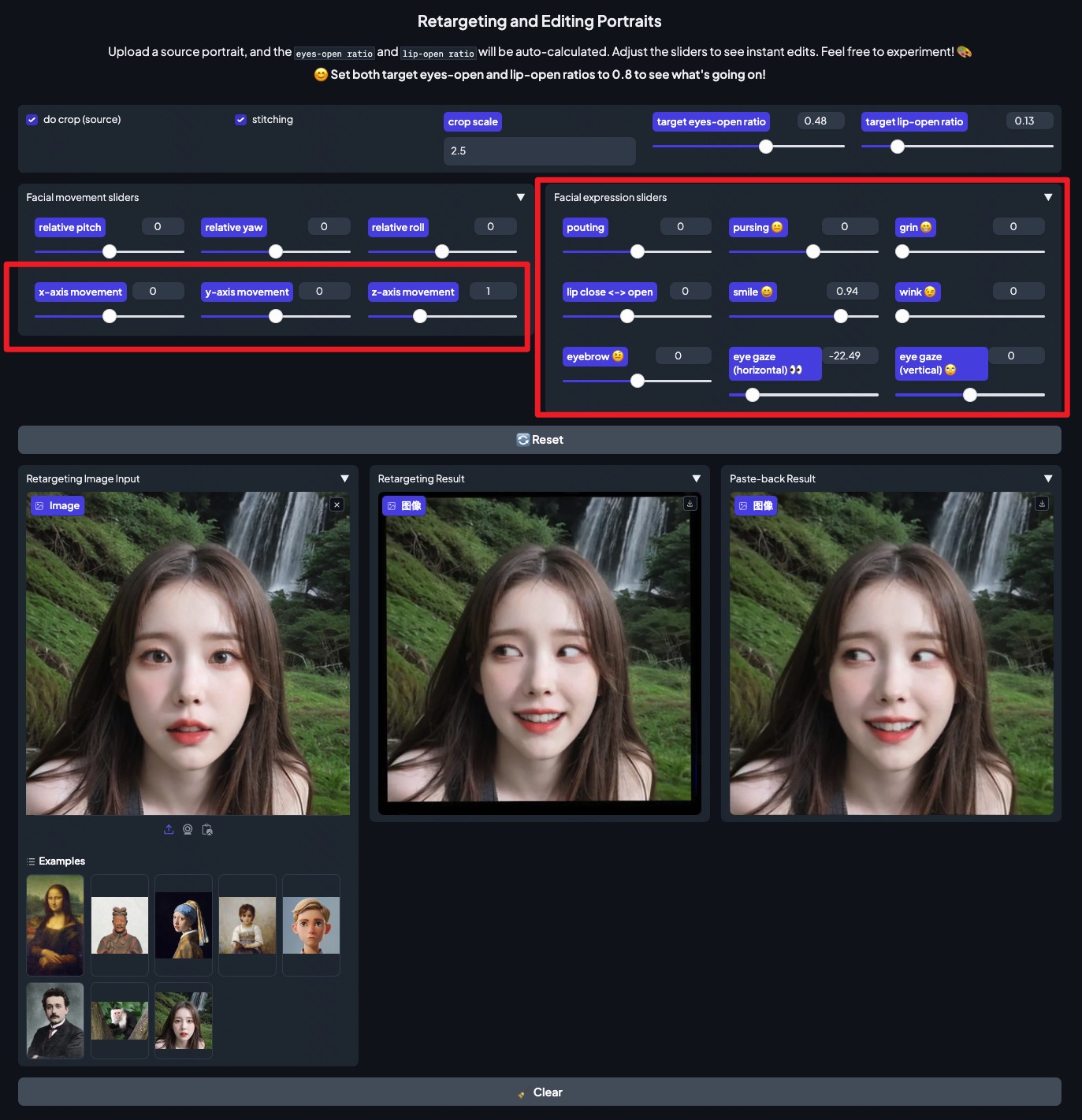The image size is (1082, 1120).
Task: Click the Reset button text
Action: tap(548, 440)
